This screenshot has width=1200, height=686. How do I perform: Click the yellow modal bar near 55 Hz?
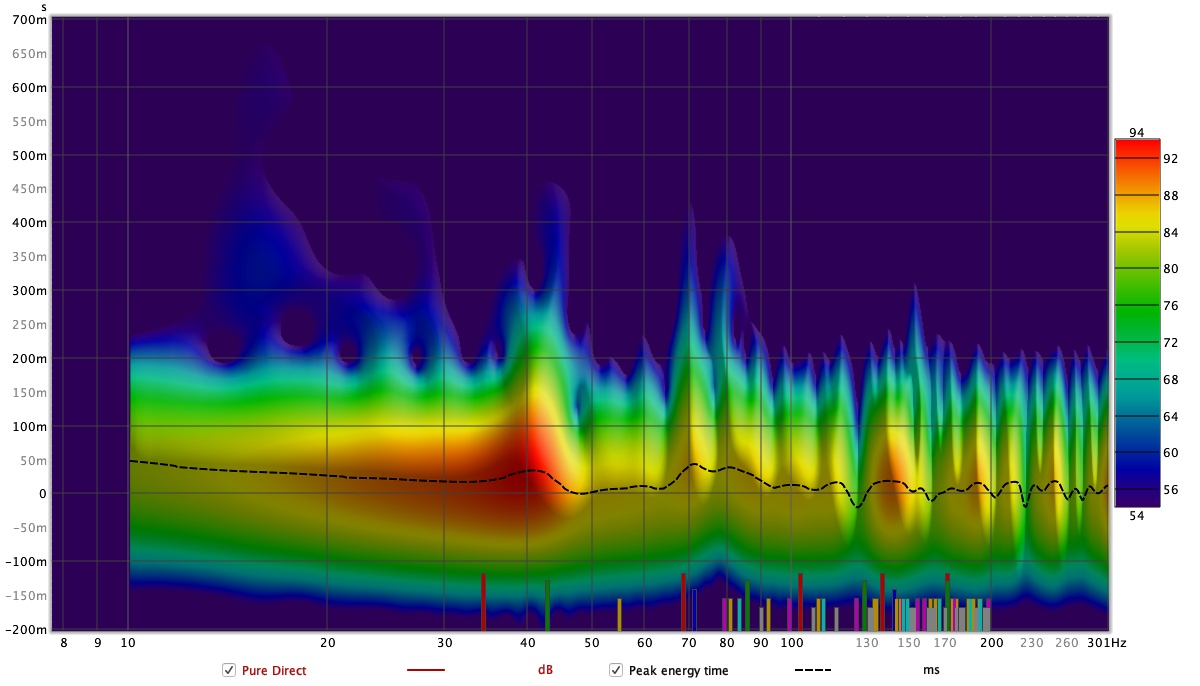pyautogui.click(x=619, y=614)
